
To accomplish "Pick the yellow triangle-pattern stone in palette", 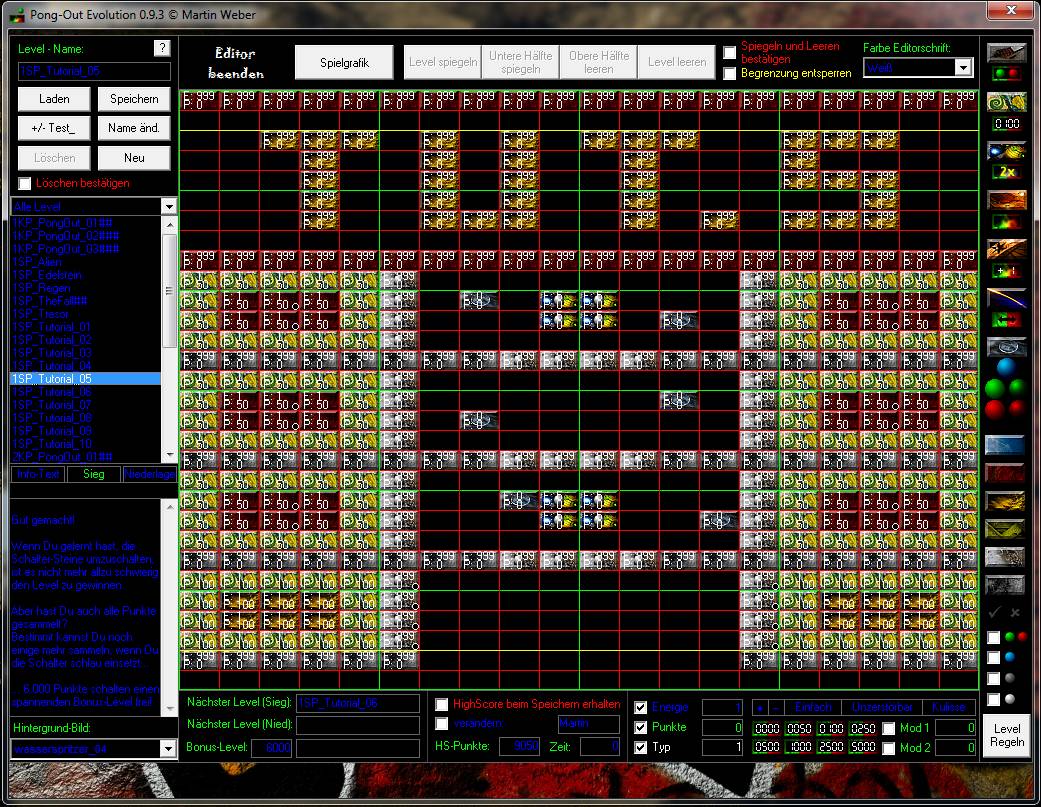I will pos(1006,528).
